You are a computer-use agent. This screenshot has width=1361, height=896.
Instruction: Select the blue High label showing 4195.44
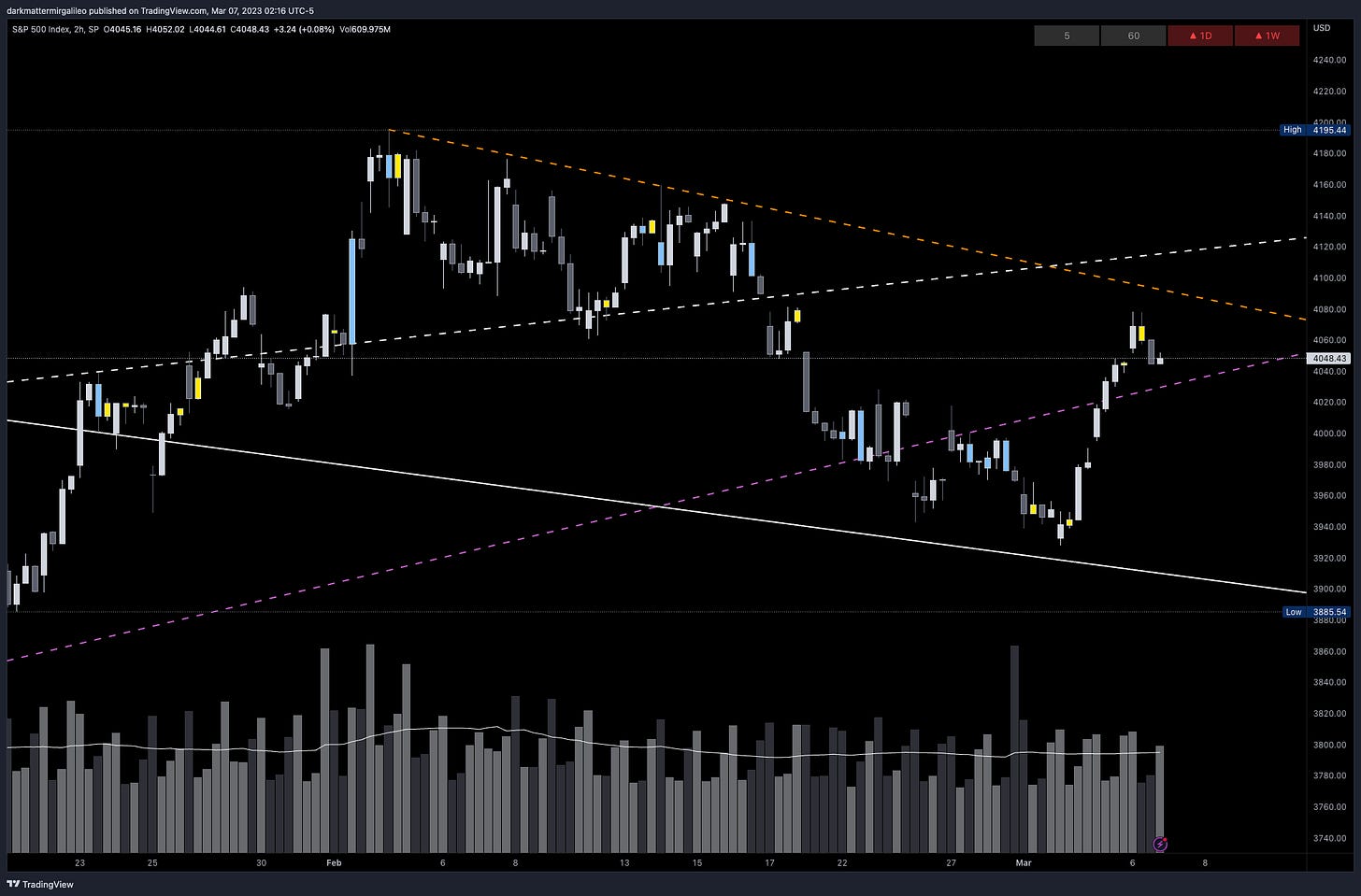click(x=1293, y=130)
